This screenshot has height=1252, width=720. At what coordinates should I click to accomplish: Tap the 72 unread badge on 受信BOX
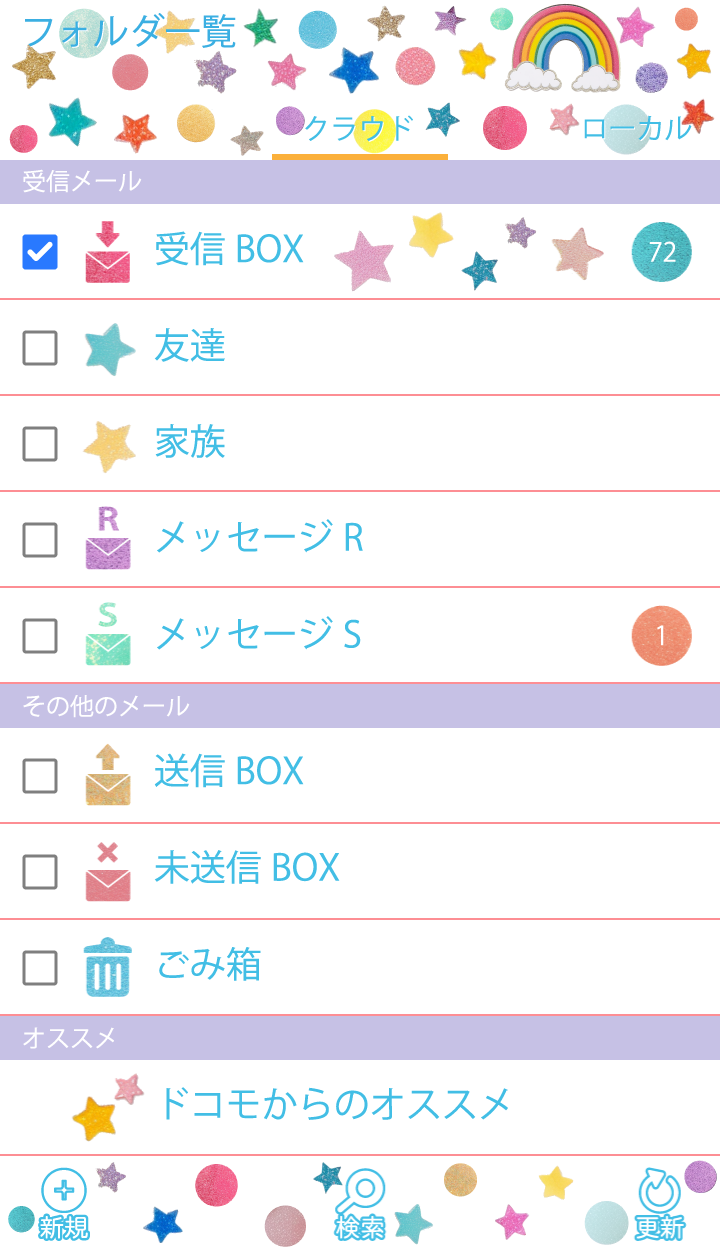(x=662, y=252)
